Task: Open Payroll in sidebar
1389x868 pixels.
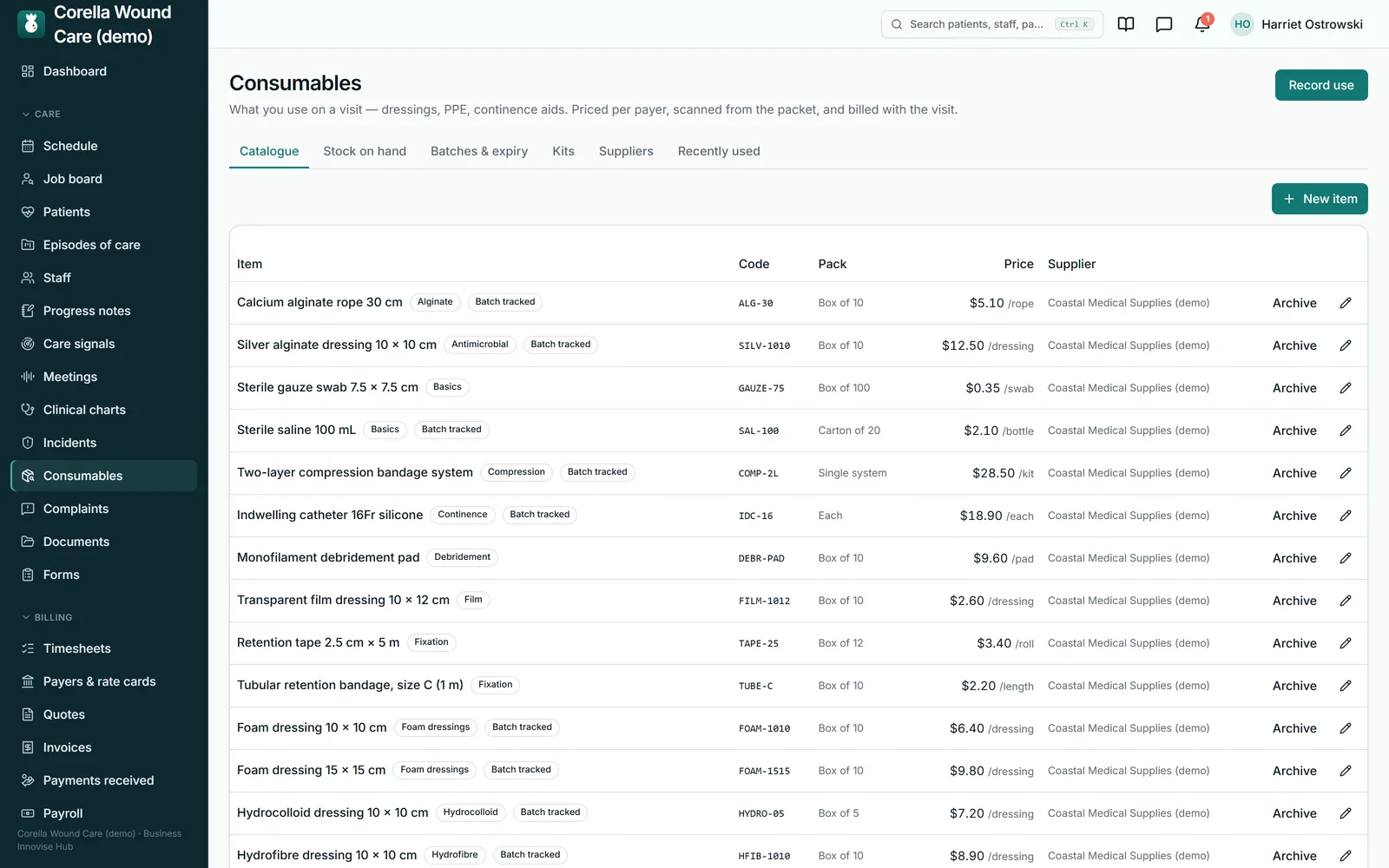Action: 104,813
